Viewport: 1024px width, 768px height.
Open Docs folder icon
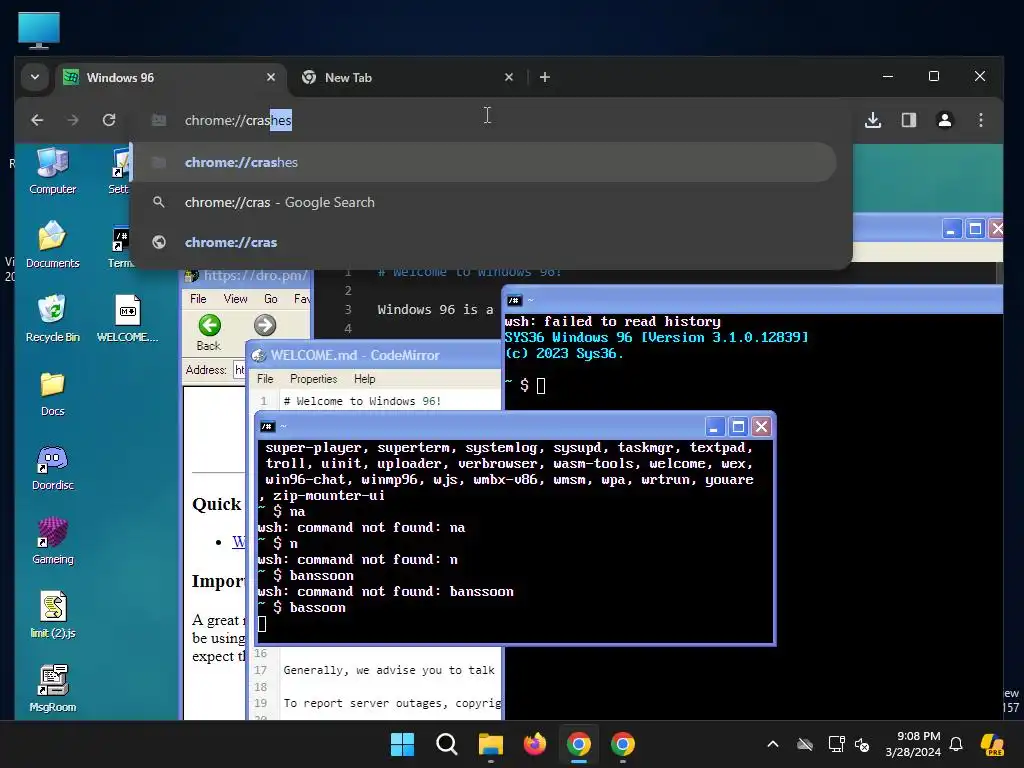[x=52, y=393]
